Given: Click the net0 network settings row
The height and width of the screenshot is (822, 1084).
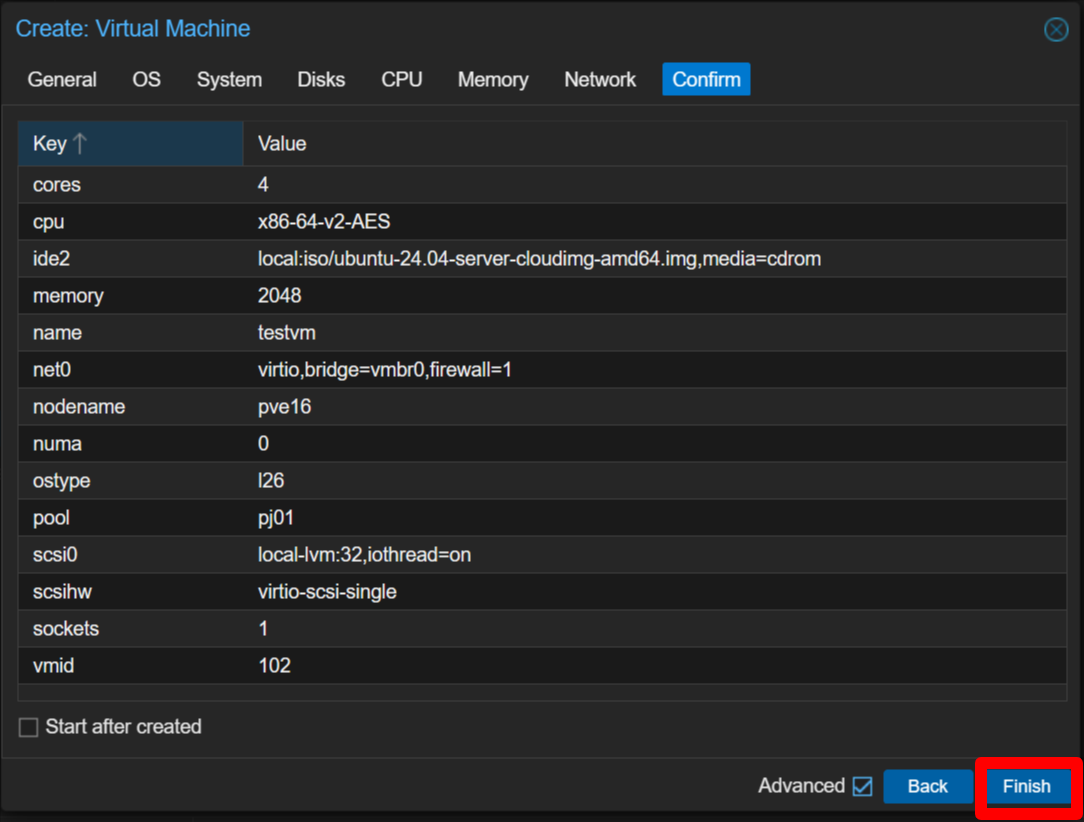Looking at the screenshot, I should click(540, 370).
